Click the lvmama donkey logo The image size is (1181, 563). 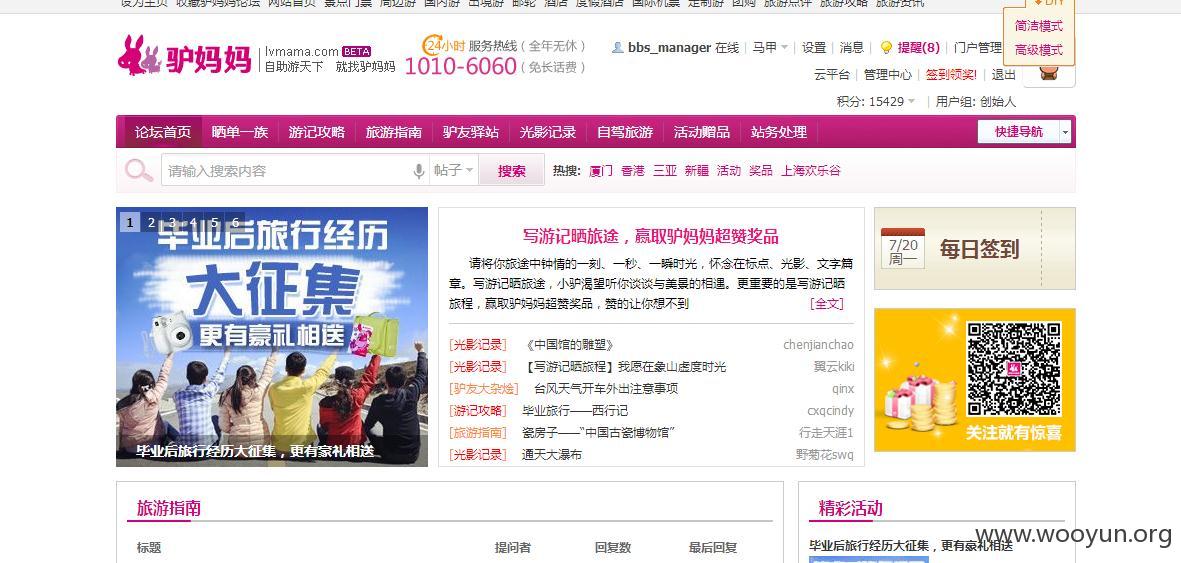pyautogui.click(x=185, y=57)
